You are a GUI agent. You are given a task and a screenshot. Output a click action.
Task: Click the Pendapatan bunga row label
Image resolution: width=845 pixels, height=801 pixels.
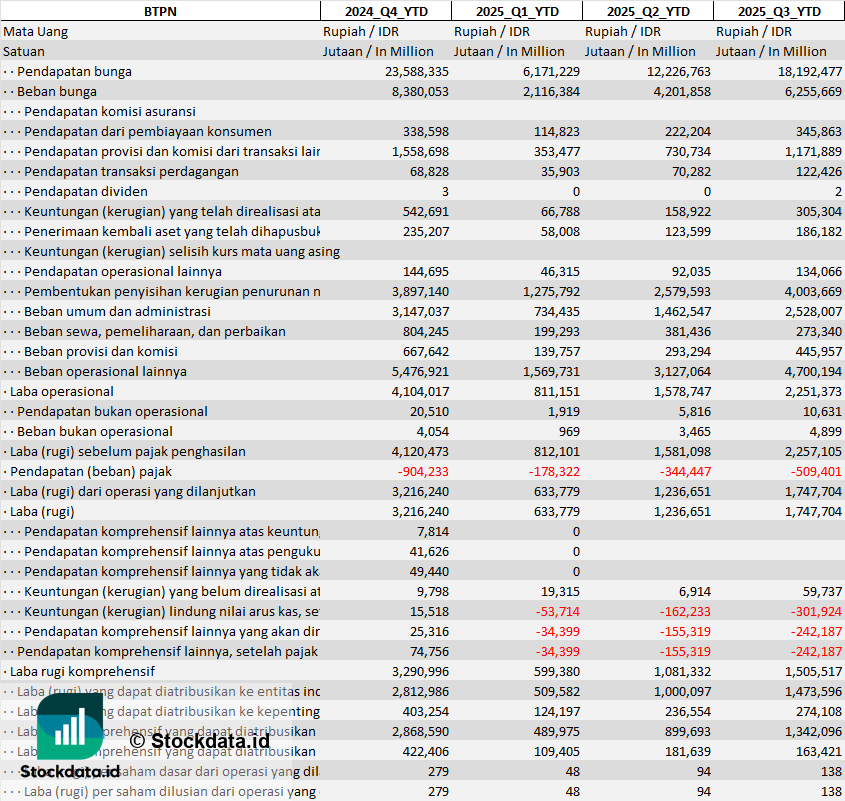point(74,71)
